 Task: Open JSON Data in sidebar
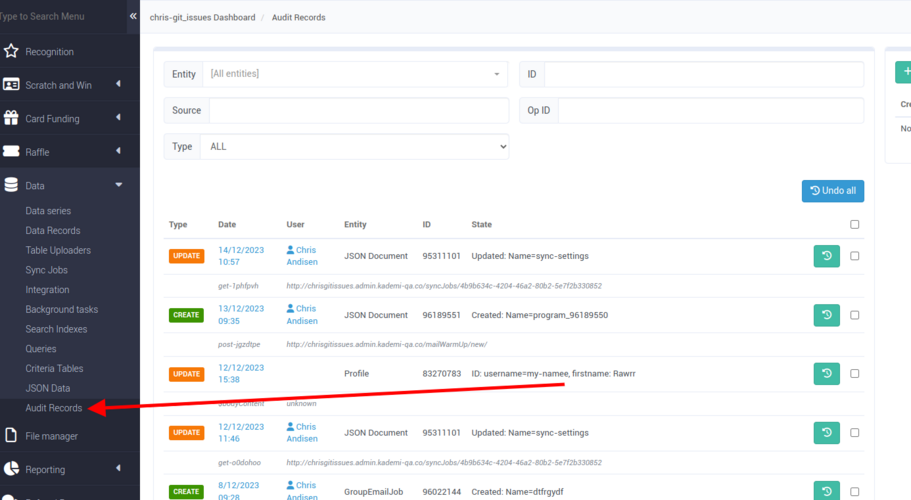(x=48, y=389)
